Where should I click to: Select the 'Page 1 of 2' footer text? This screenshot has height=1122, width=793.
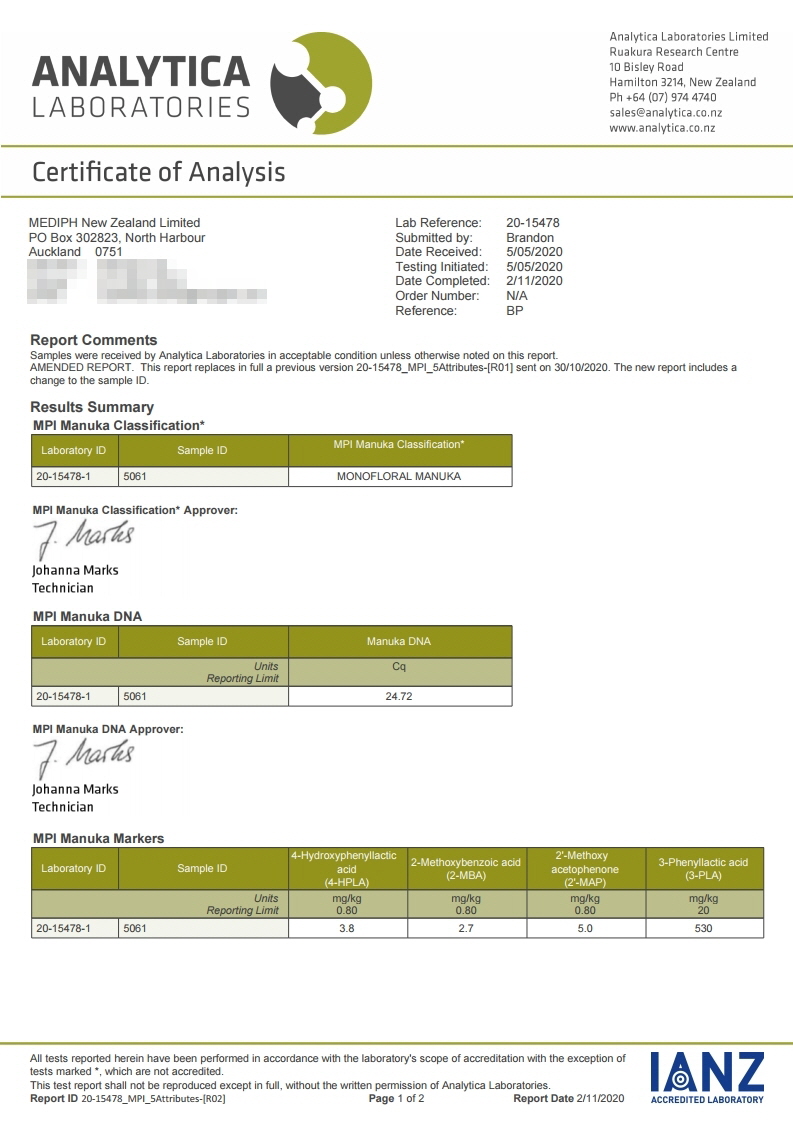[x=396, y=1098]
